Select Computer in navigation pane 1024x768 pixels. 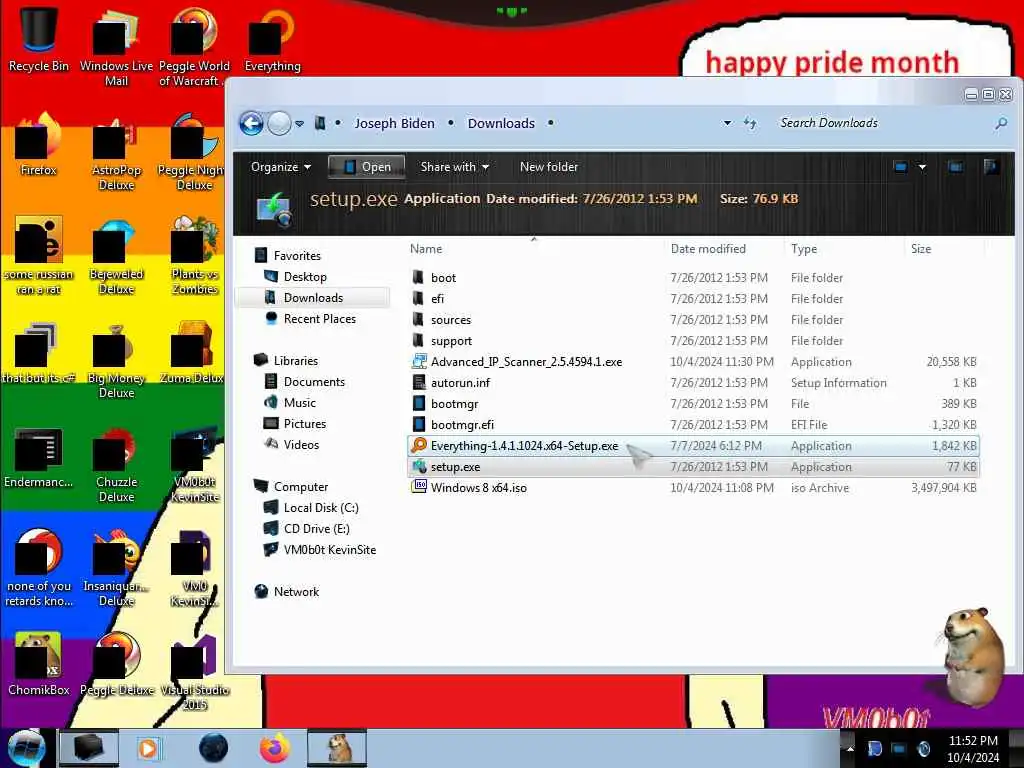pyautogui.click(x=301, y=487)
